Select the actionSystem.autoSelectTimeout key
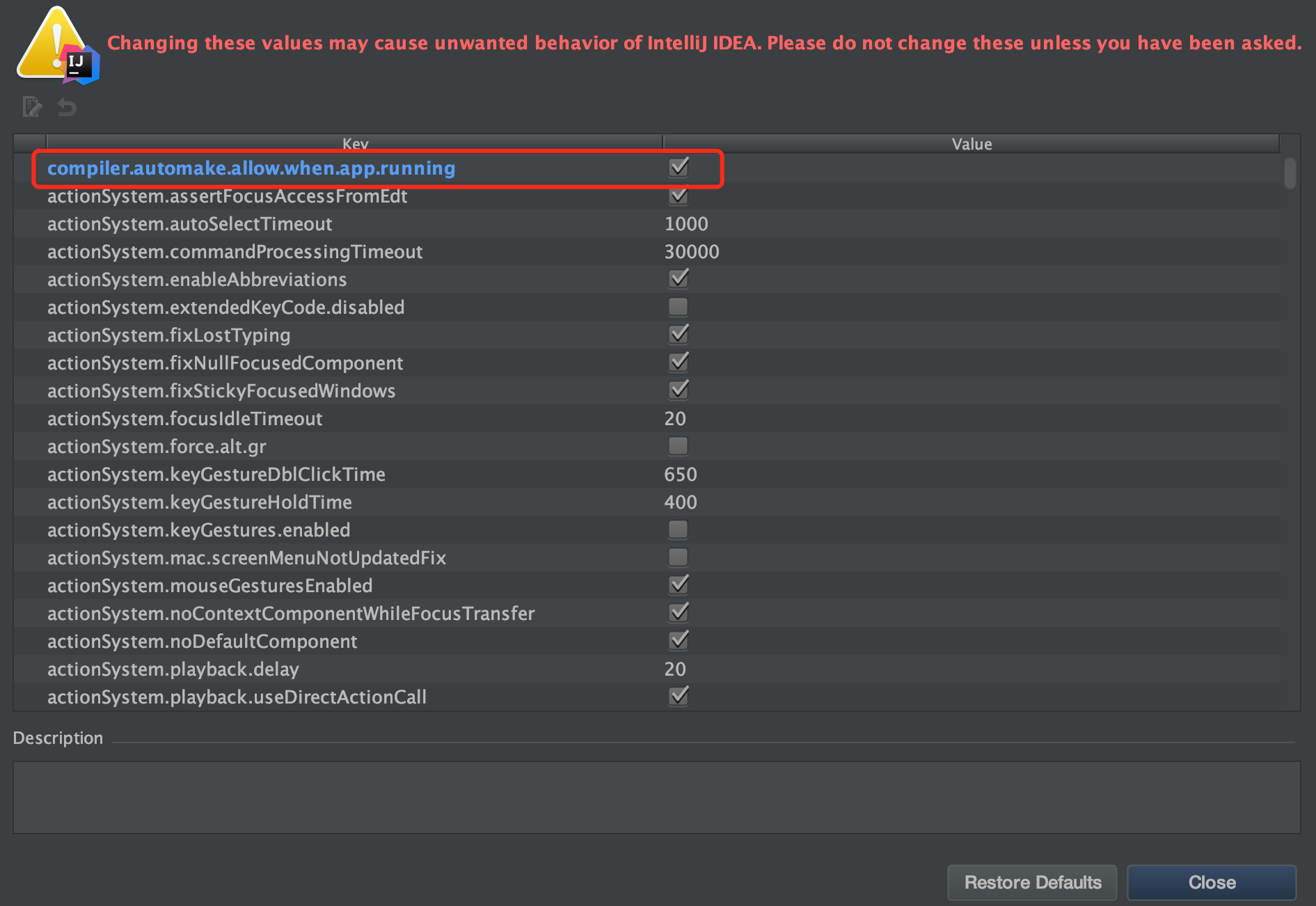 [x=189, y=224]
